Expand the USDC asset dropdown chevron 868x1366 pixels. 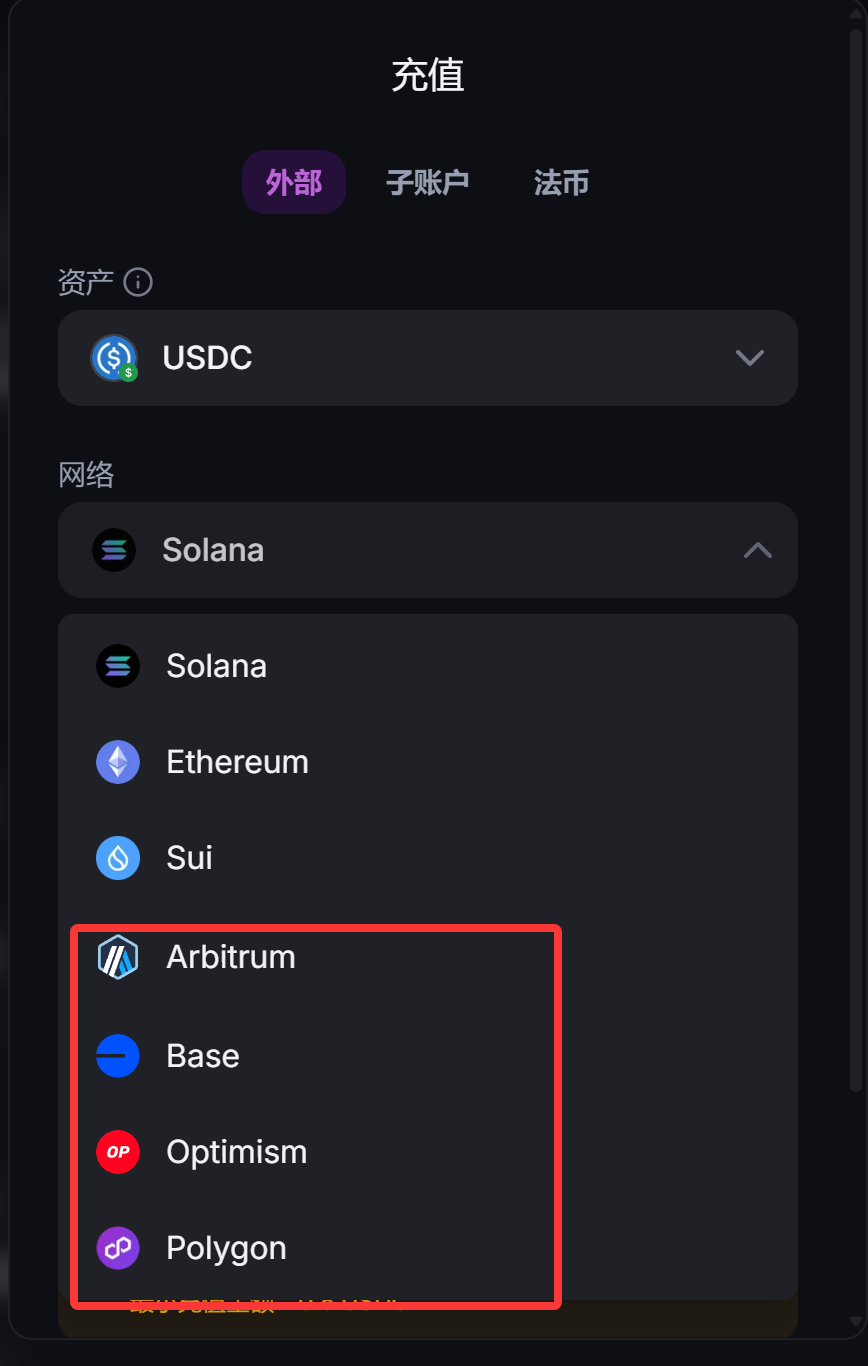749,358
